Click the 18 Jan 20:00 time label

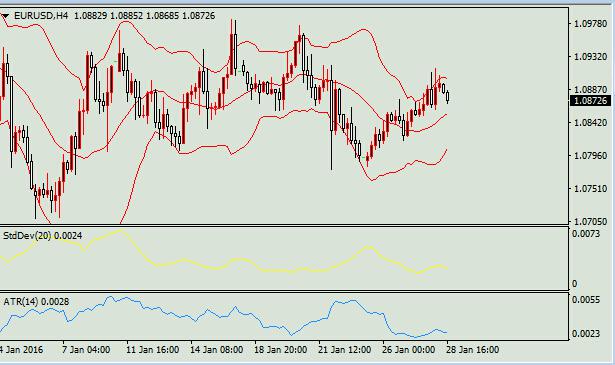(280, 350)
